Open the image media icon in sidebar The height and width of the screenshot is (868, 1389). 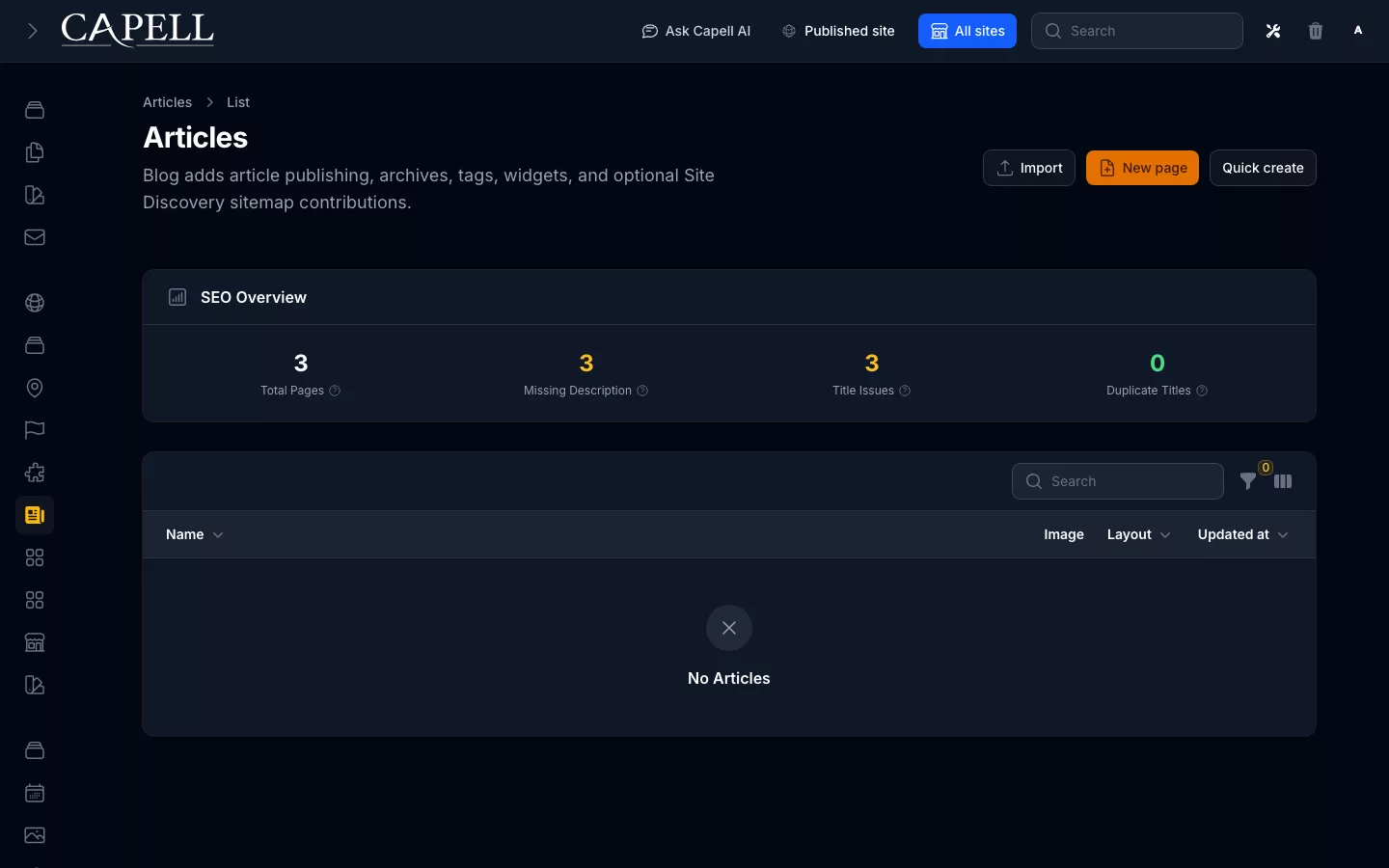click(35, 835)
